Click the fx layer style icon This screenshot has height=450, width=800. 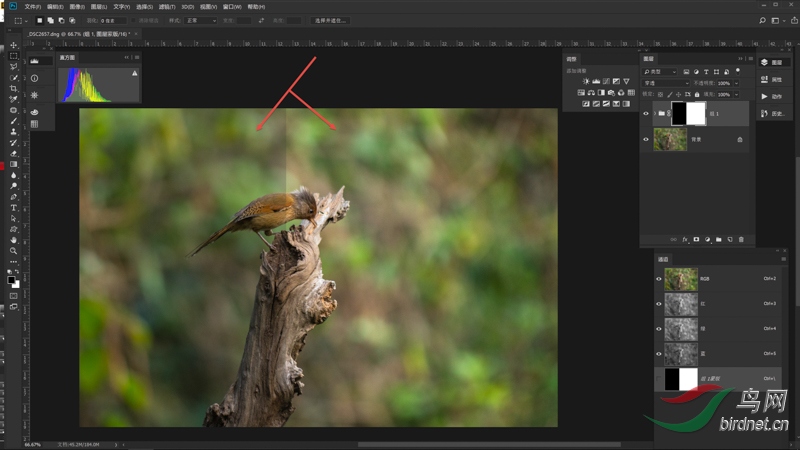(685, 240)
